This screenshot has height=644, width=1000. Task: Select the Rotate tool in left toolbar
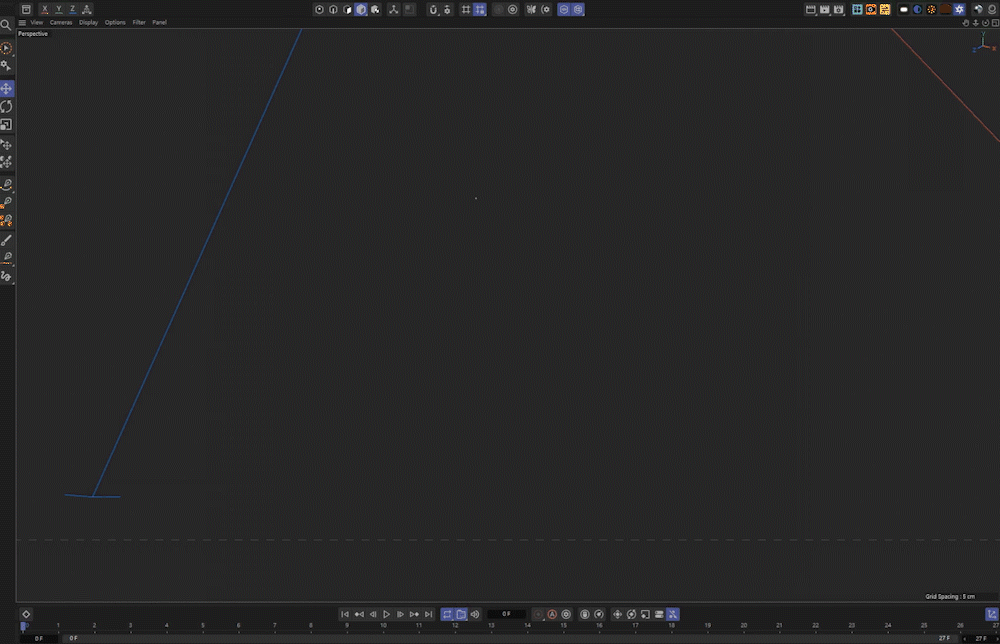click(x=6, y=106)
